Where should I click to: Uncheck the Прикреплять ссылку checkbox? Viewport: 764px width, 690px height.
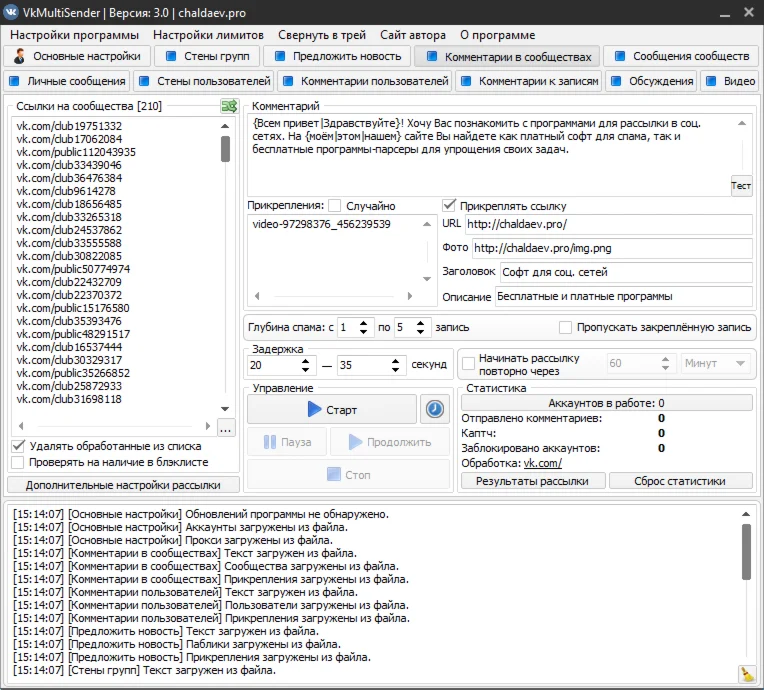click(x=449, y=205)
